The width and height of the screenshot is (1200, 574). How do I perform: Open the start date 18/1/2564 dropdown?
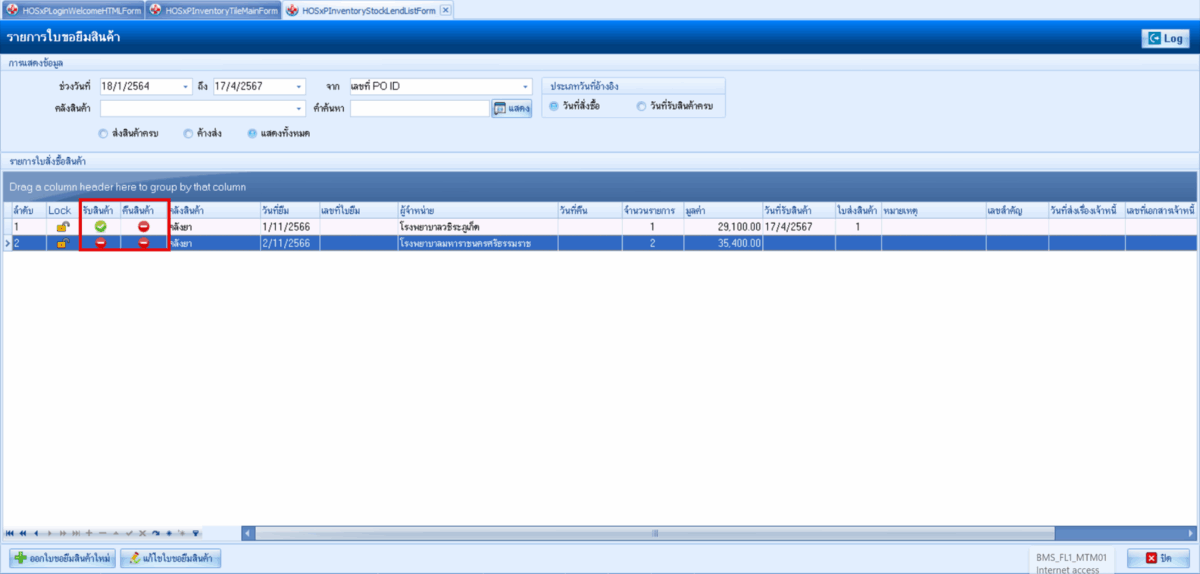coord(186,87)
